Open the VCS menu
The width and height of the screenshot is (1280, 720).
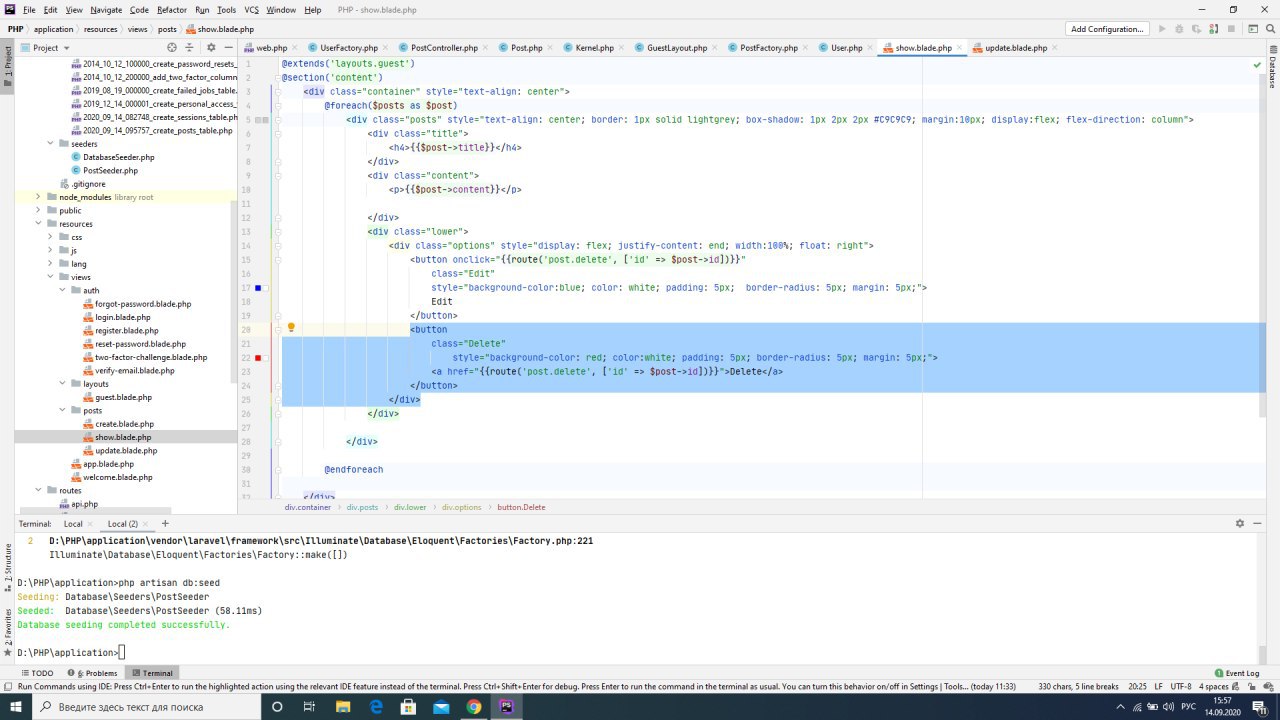(252, 9)
